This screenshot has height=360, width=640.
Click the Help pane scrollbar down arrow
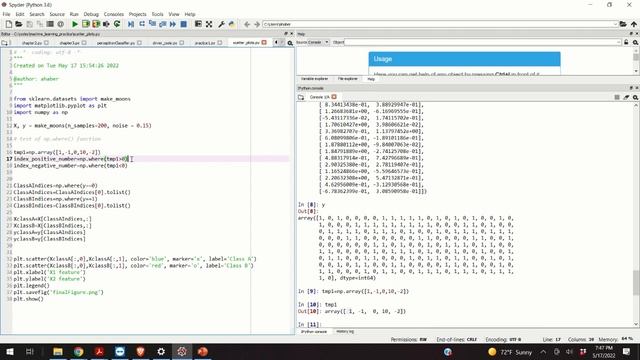(x=636, y=71)
